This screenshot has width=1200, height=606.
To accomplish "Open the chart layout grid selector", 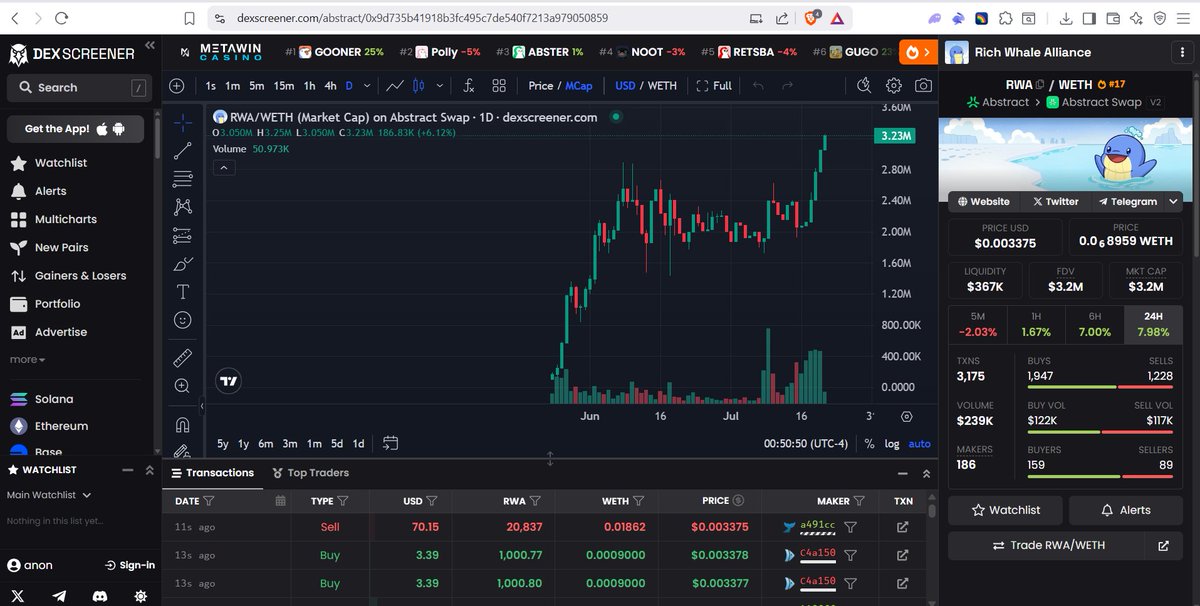I will [x=499, y=86].
